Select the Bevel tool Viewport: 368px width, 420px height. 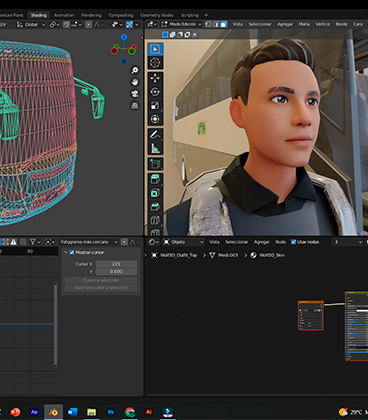point(155,207)
